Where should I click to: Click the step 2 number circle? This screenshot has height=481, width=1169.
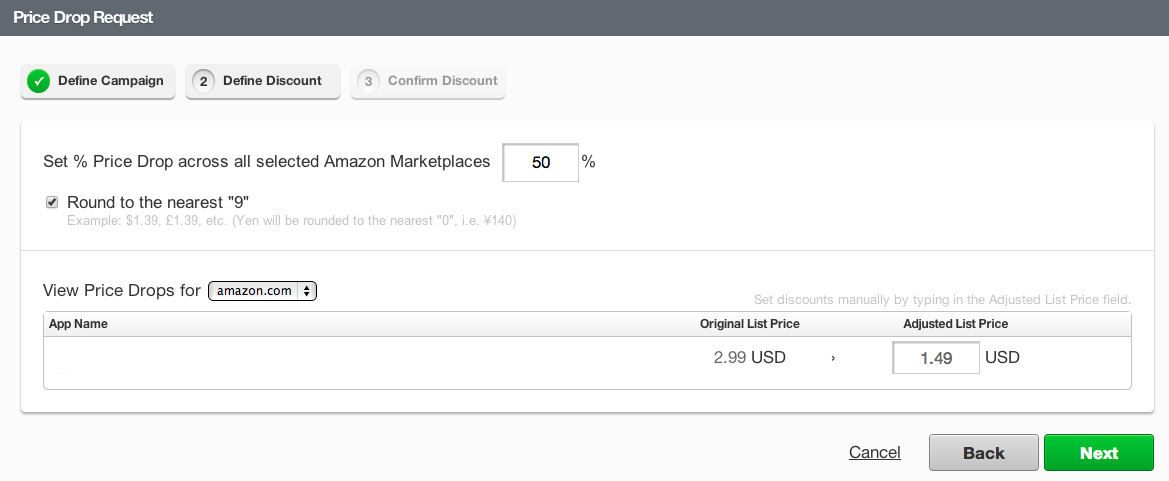(204, 81)
